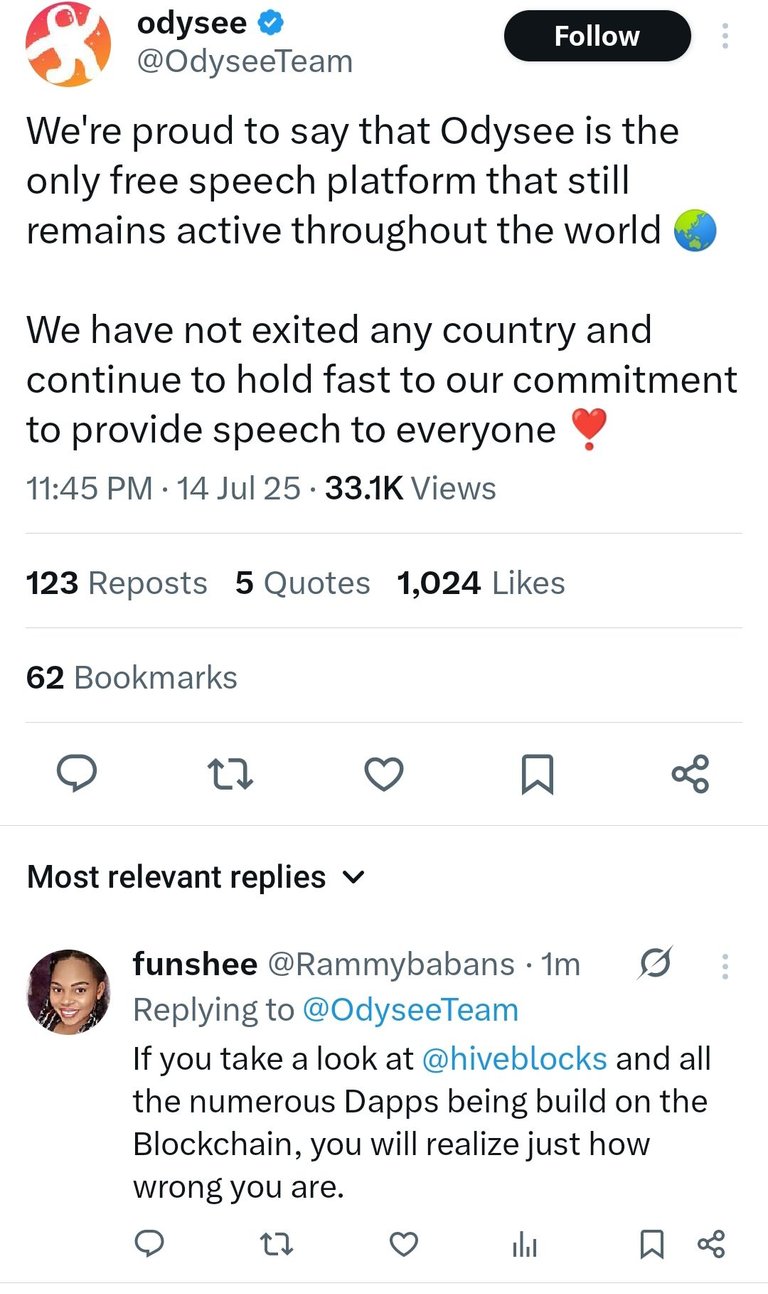The width and height of the screenshot is (768, 1294).
Task: Like funshee's reply
Action: (x=403, y=1244)
